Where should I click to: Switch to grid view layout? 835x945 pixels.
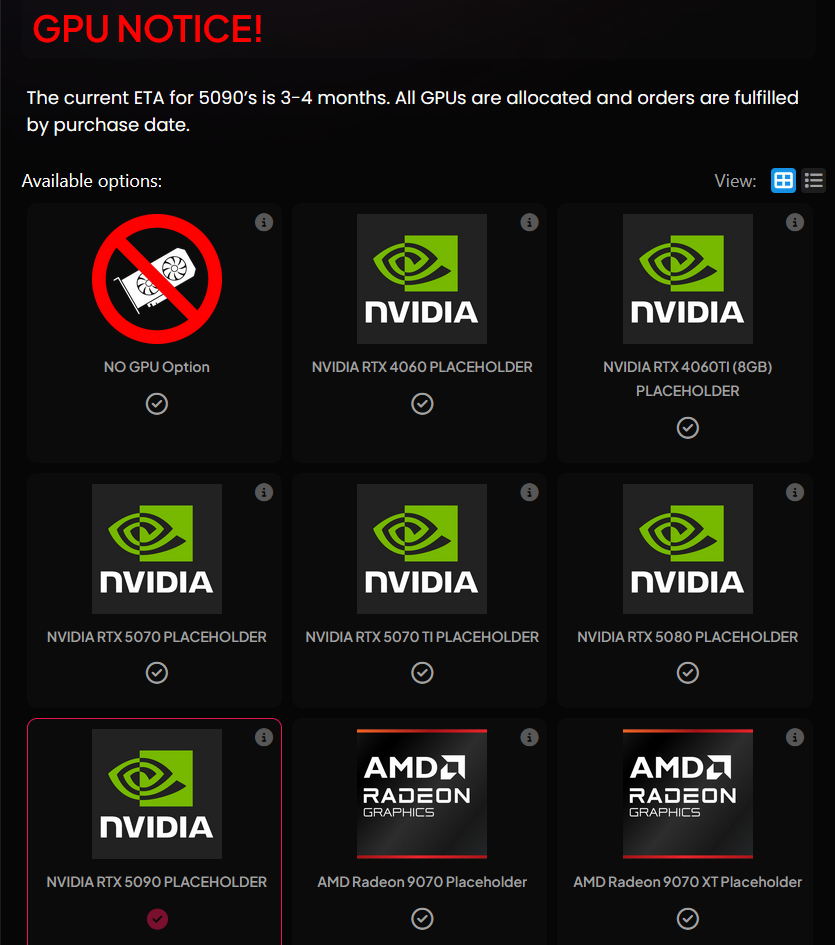(783, 181)
